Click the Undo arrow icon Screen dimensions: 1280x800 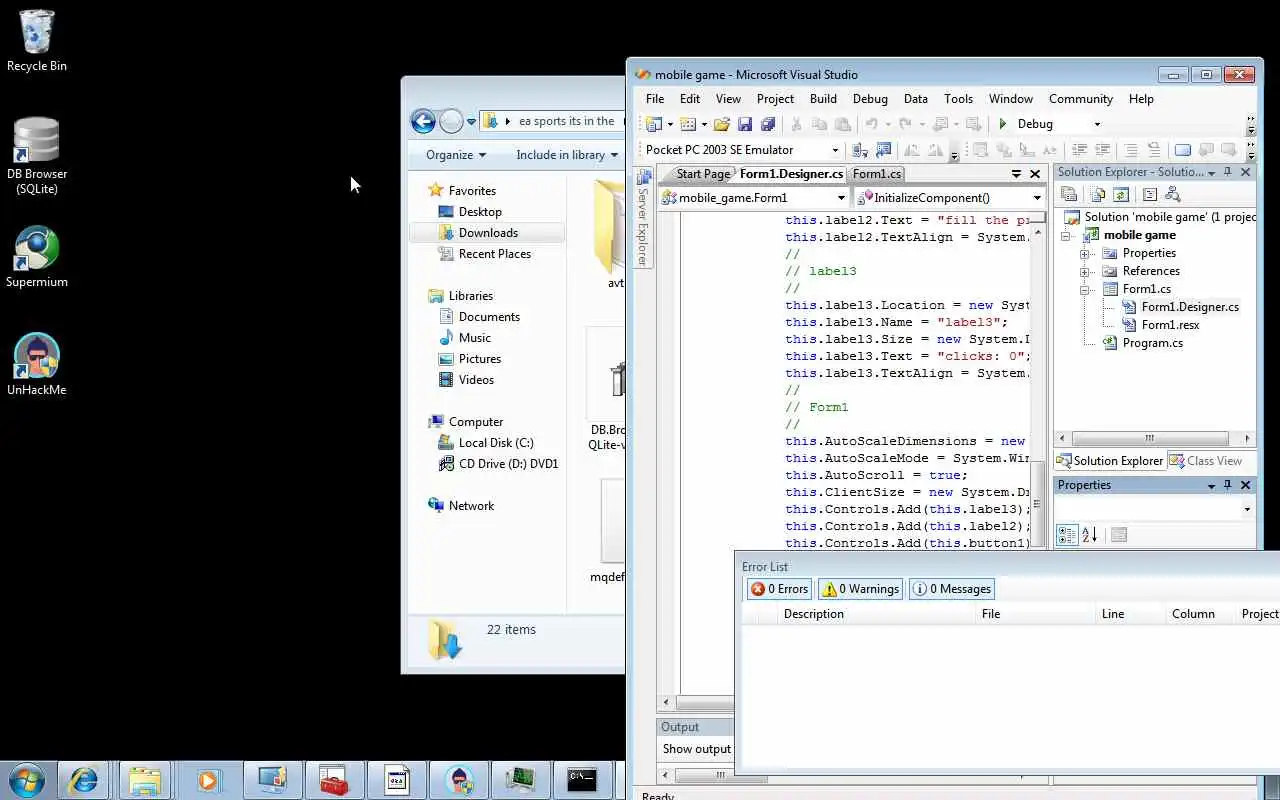pyautogui.click(x=872, y=124)
